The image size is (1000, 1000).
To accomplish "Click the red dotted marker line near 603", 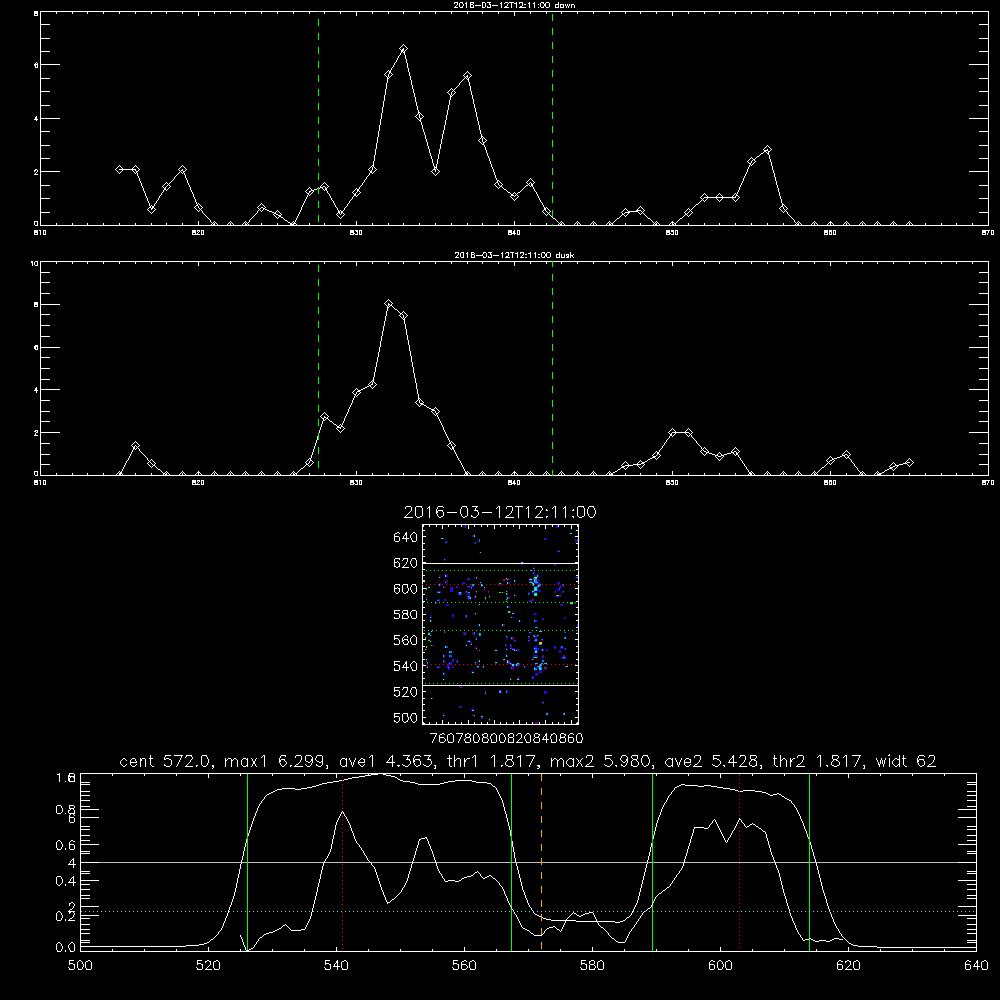I will [x=739, y=862].
